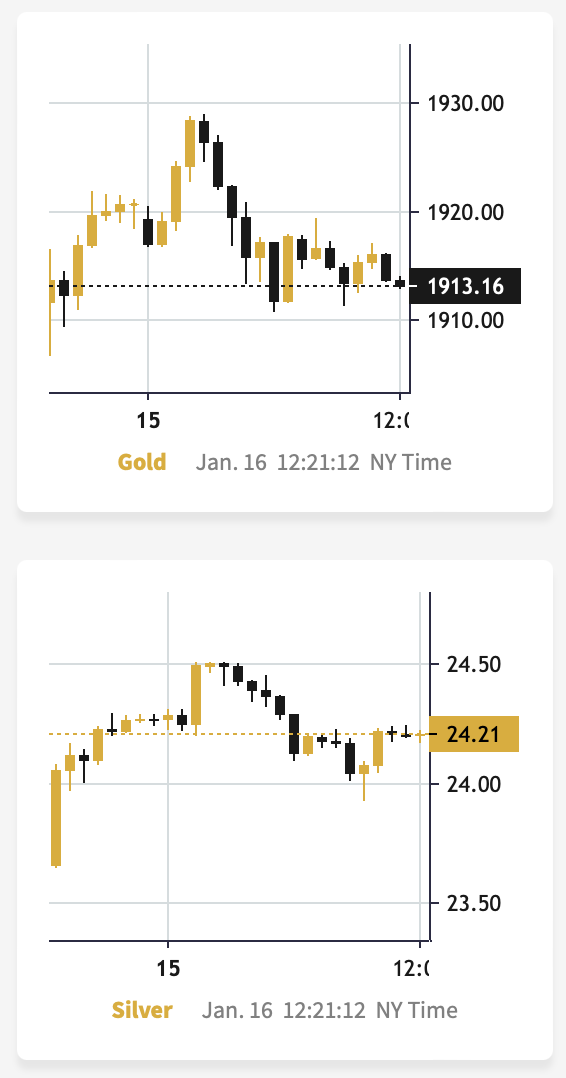The height and width of the screenshot is (1078, 566).
Task: Click the 24.50 silver axis label
Action: pyautogui.click(x=475, y=664)
